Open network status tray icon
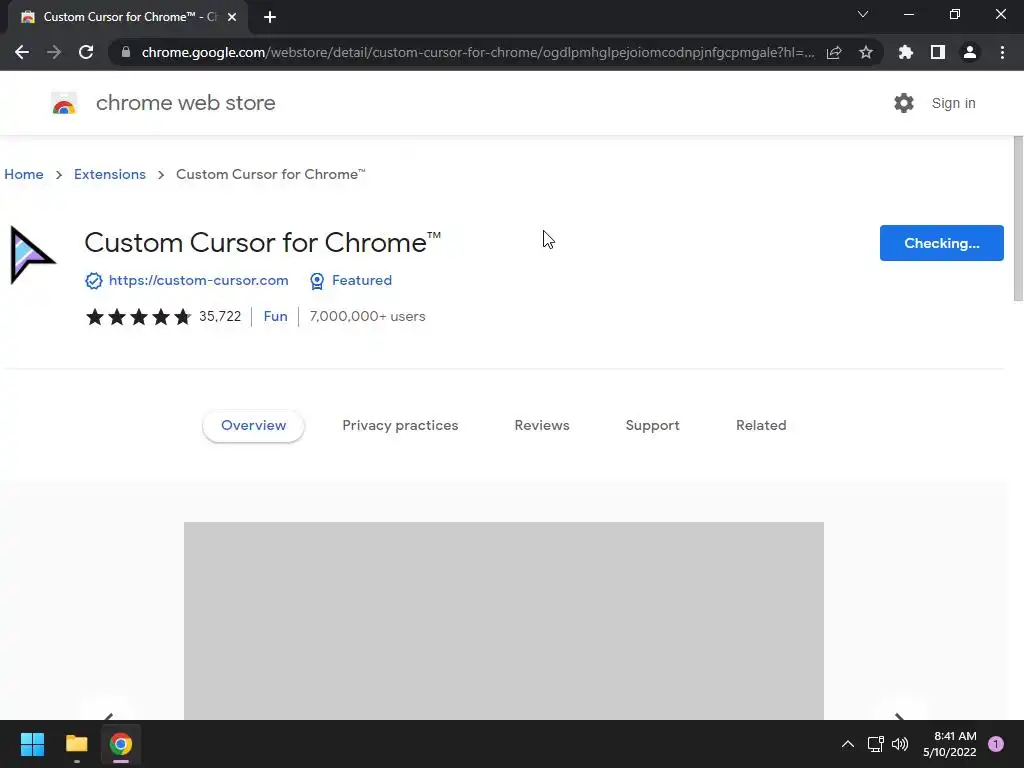Image resolution: width=1024 pixels, height=768 pixels. [875, 744]
